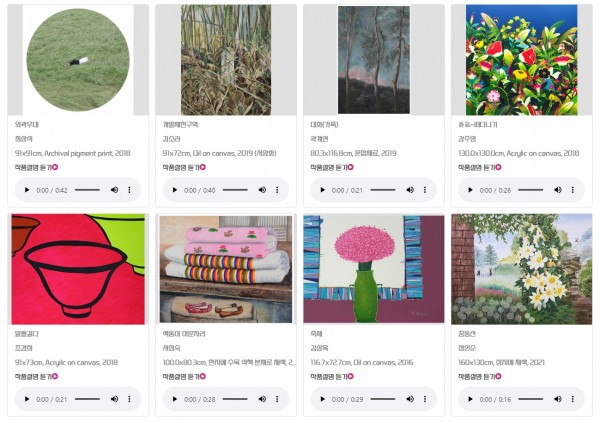This screenshot has height=423, width=600.
Task: Open more options on 0:21 trees painting player
Action: 425,190
